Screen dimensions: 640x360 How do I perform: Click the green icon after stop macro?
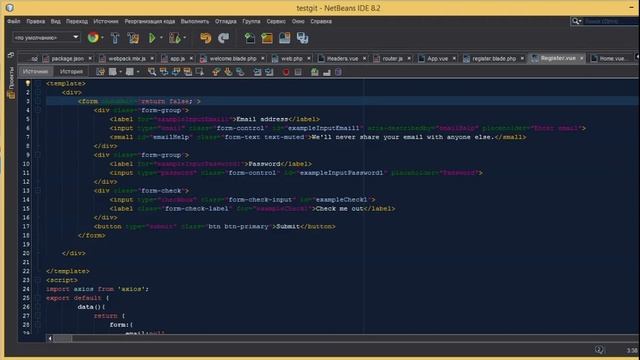click(x=315, y=72)
